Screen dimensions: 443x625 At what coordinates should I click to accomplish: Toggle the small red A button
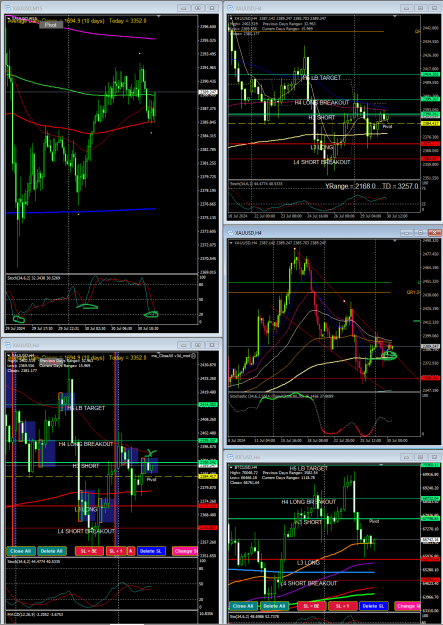[131, 551]
